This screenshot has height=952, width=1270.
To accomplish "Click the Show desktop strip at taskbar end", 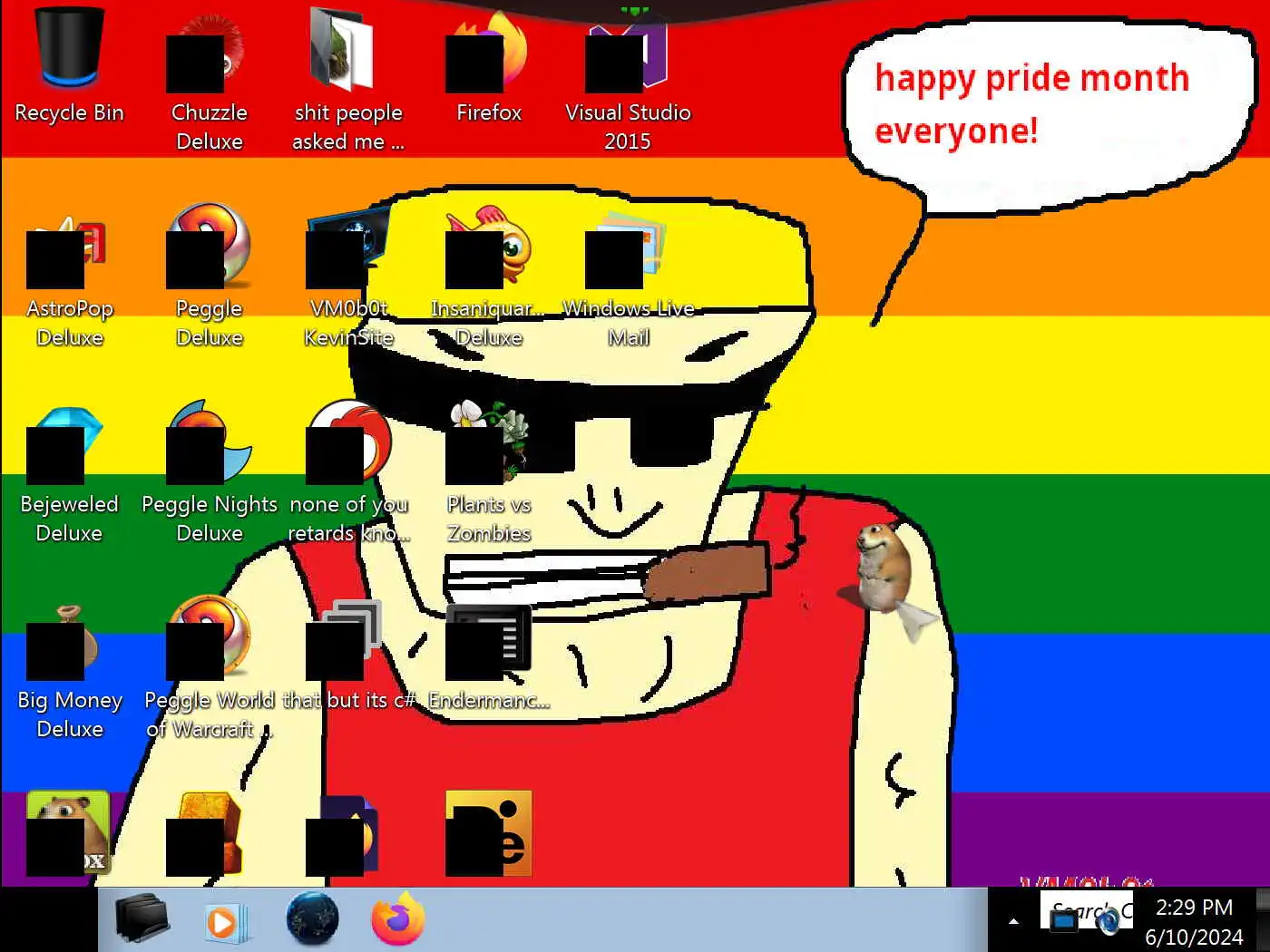I will tap(1263, 919).
